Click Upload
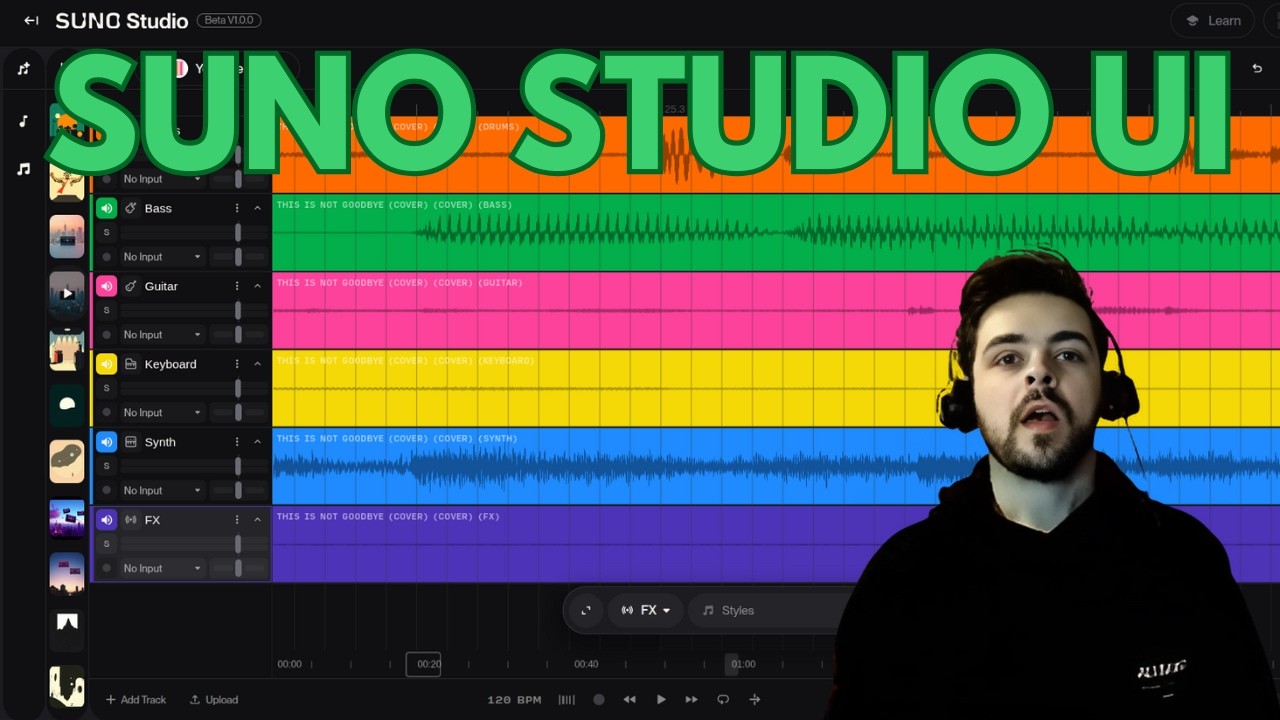 point(214,700)
